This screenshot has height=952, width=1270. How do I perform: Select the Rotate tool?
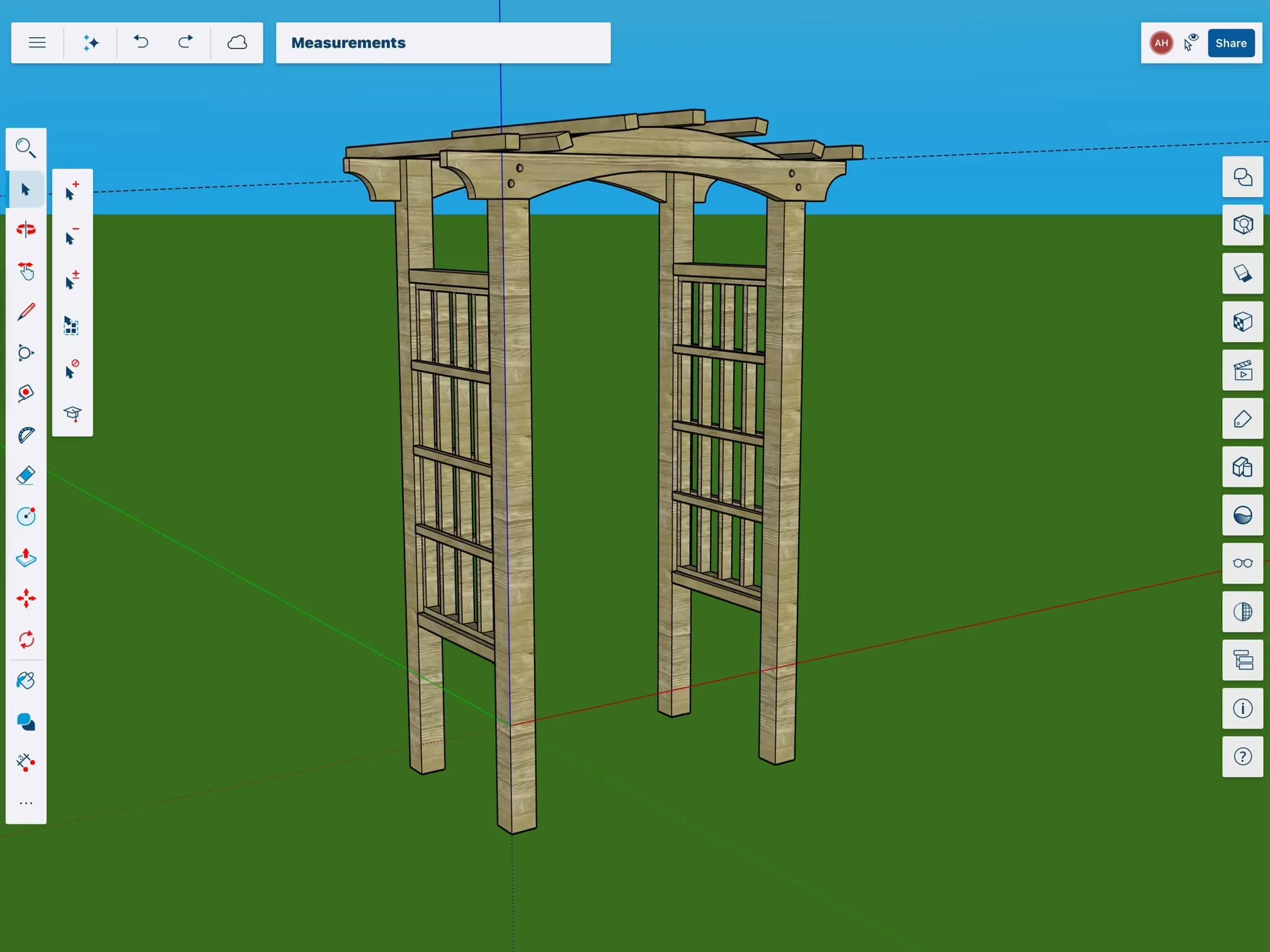(x=26, y=640)
